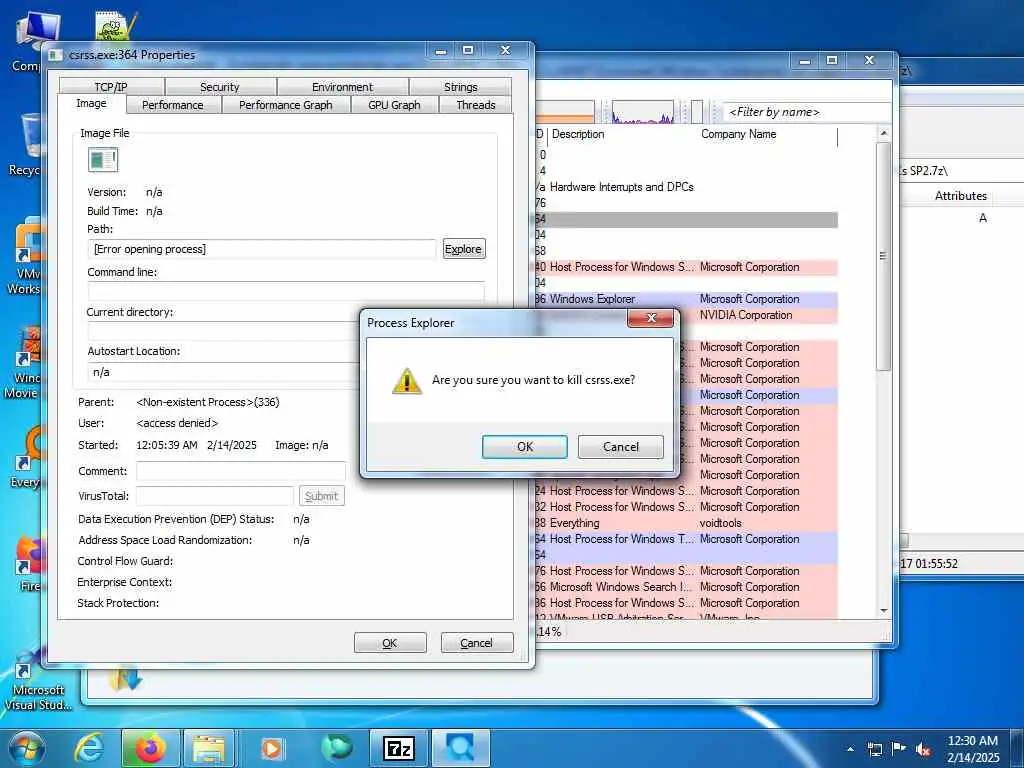Switch to Performance Graph tab
Screen dimensions: 1024x768
pyautogui.click(x=286, y=105)
